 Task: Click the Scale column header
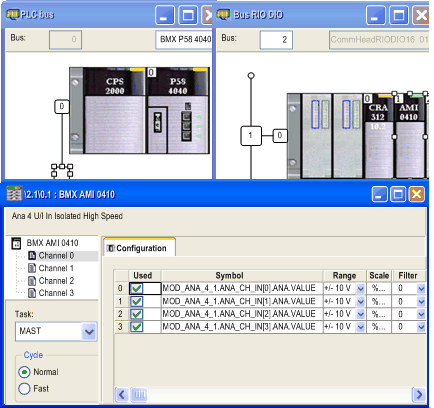pos(379,276)
